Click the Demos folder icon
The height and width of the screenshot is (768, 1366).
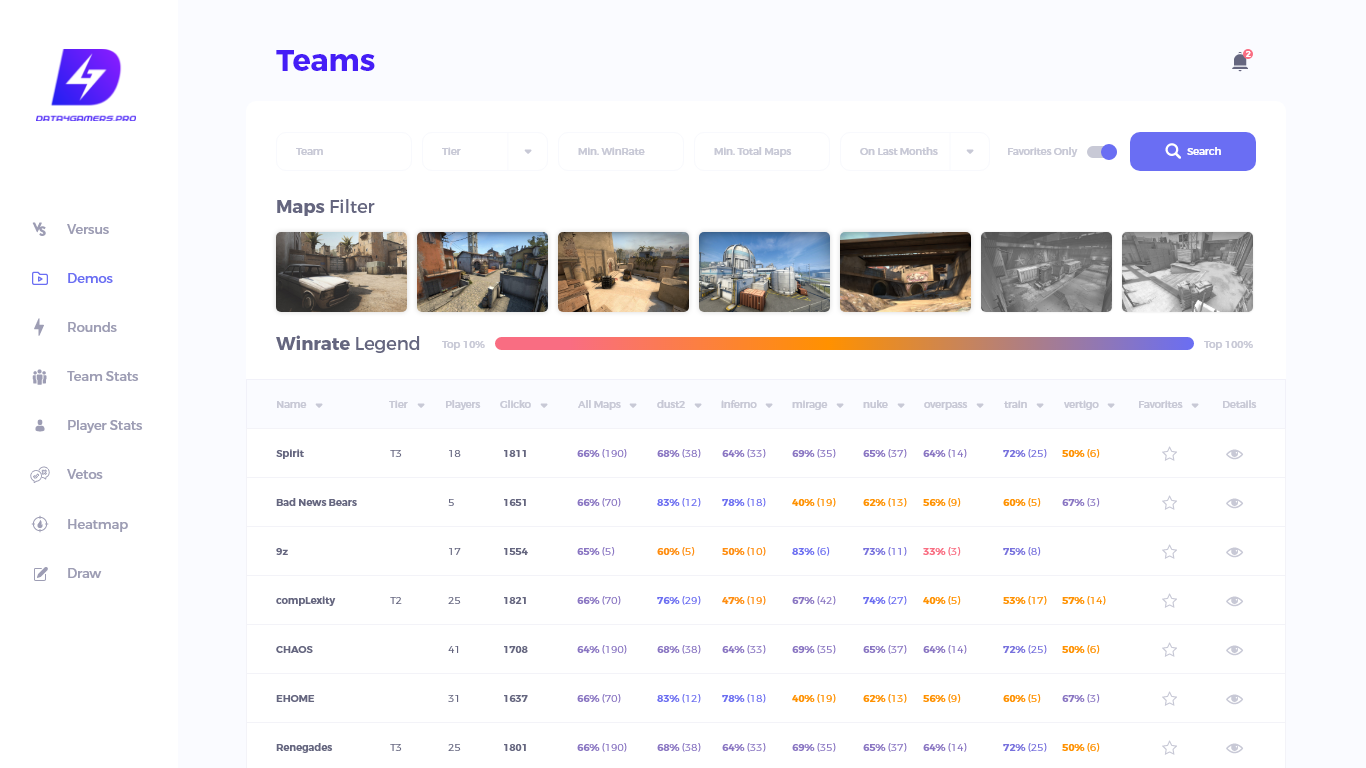40,278
